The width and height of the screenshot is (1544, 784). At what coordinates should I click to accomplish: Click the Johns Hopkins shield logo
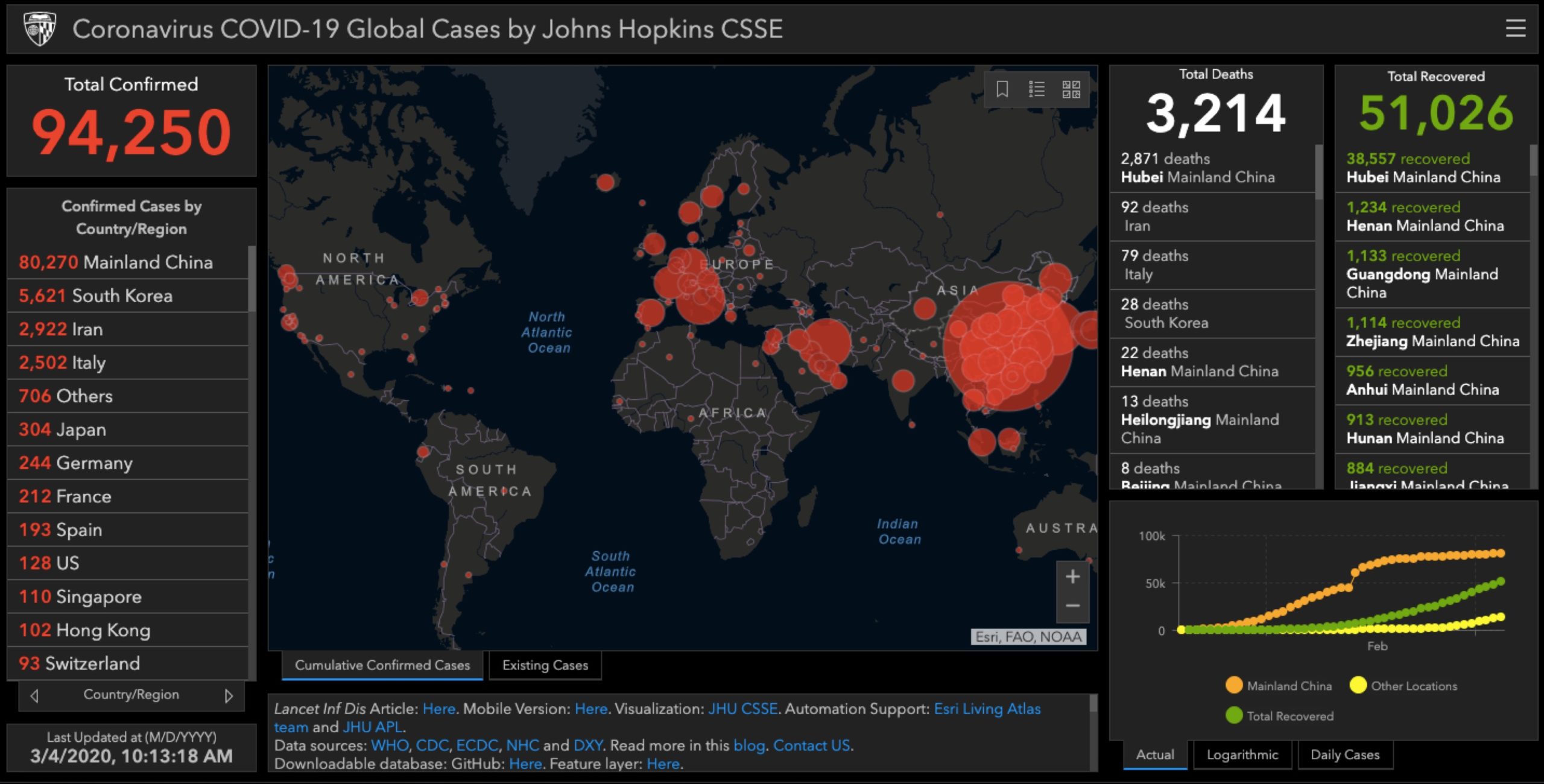[x=40, y=29]
